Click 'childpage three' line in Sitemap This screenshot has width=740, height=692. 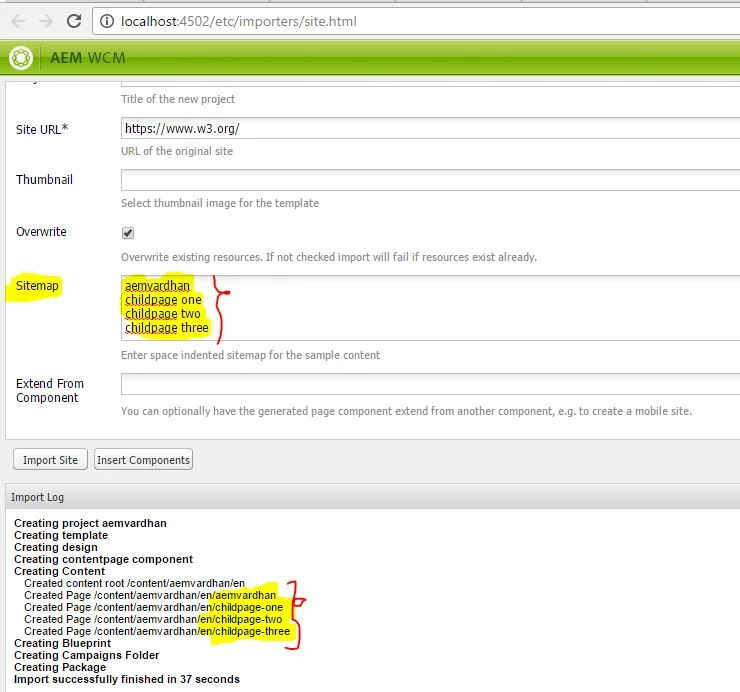coord(167,328)
